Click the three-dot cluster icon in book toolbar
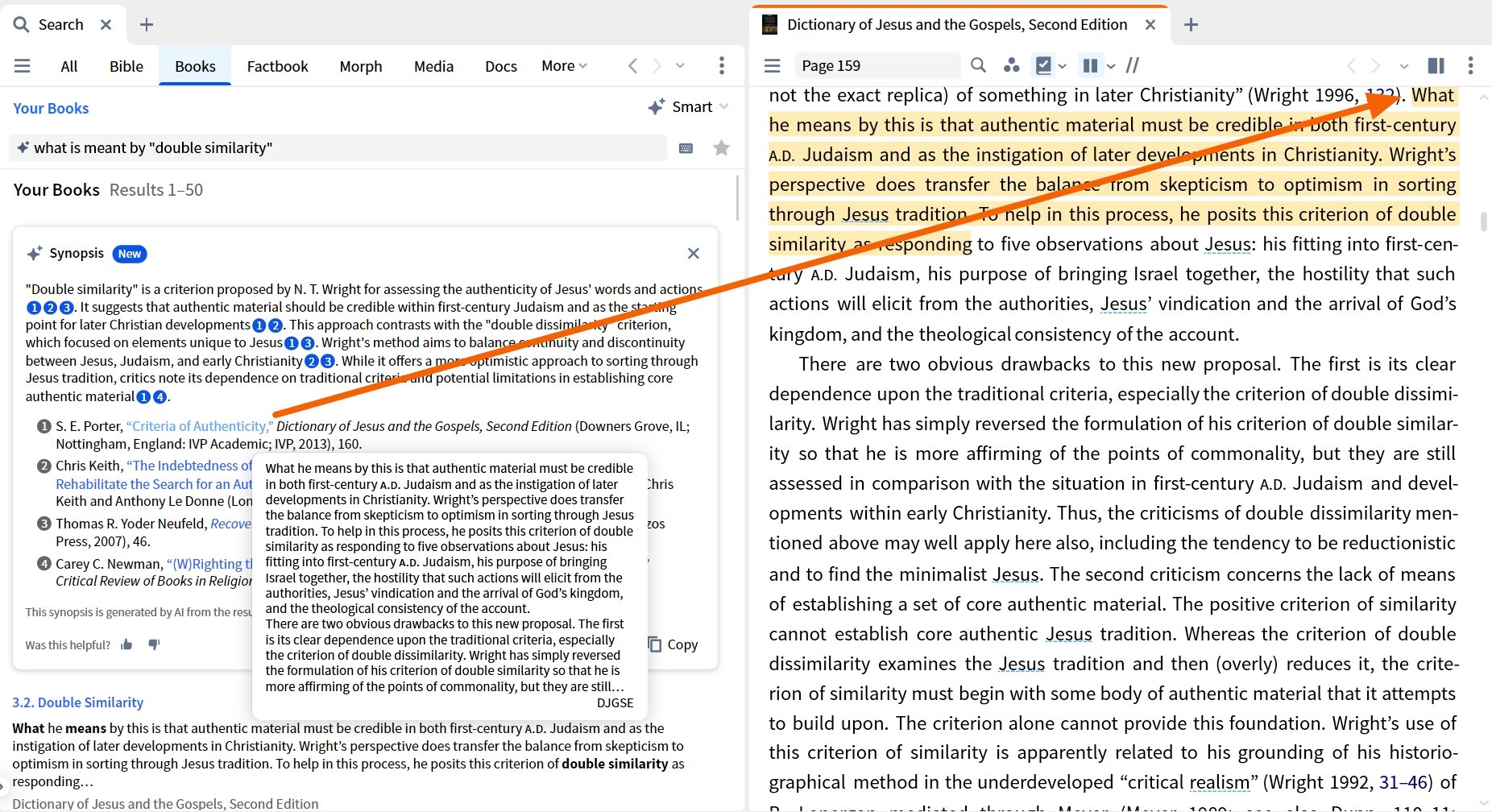The width and height of the screenshot is (1492, 812). tap(1011, 65)
